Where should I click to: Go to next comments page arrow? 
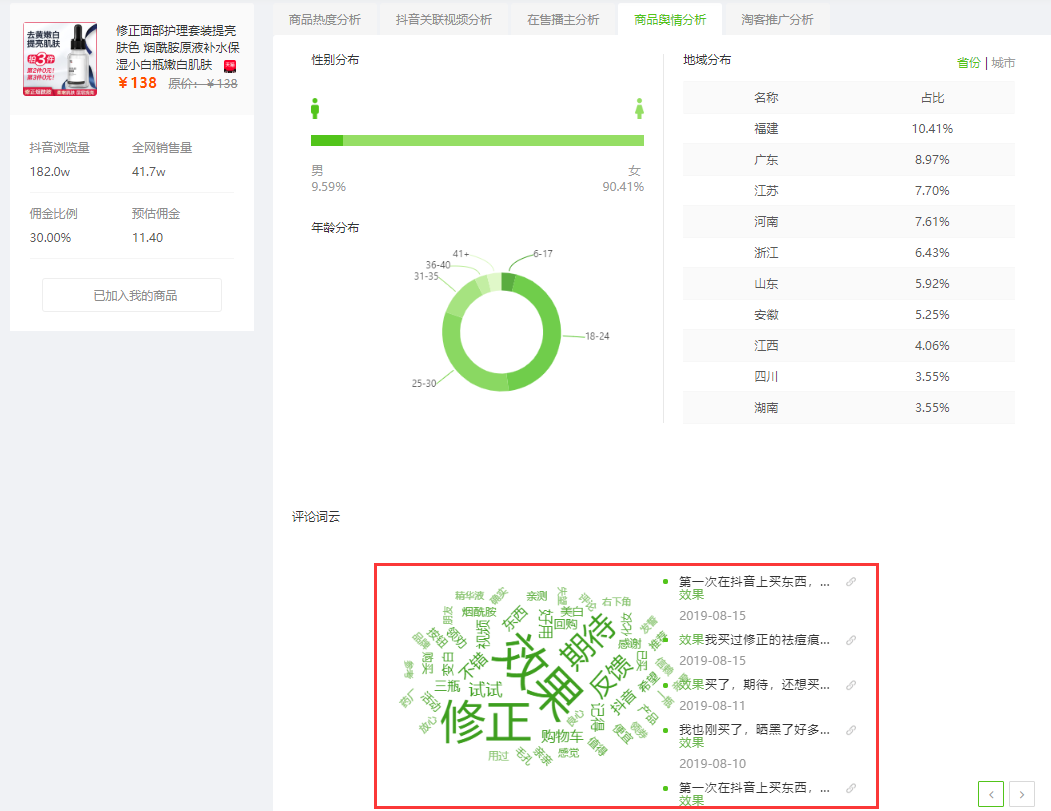[1022, 794]
